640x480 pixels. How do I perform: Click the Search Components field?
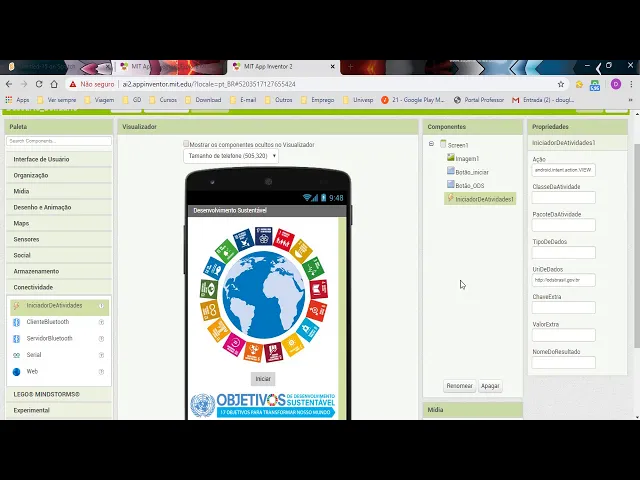pos(59,141)
